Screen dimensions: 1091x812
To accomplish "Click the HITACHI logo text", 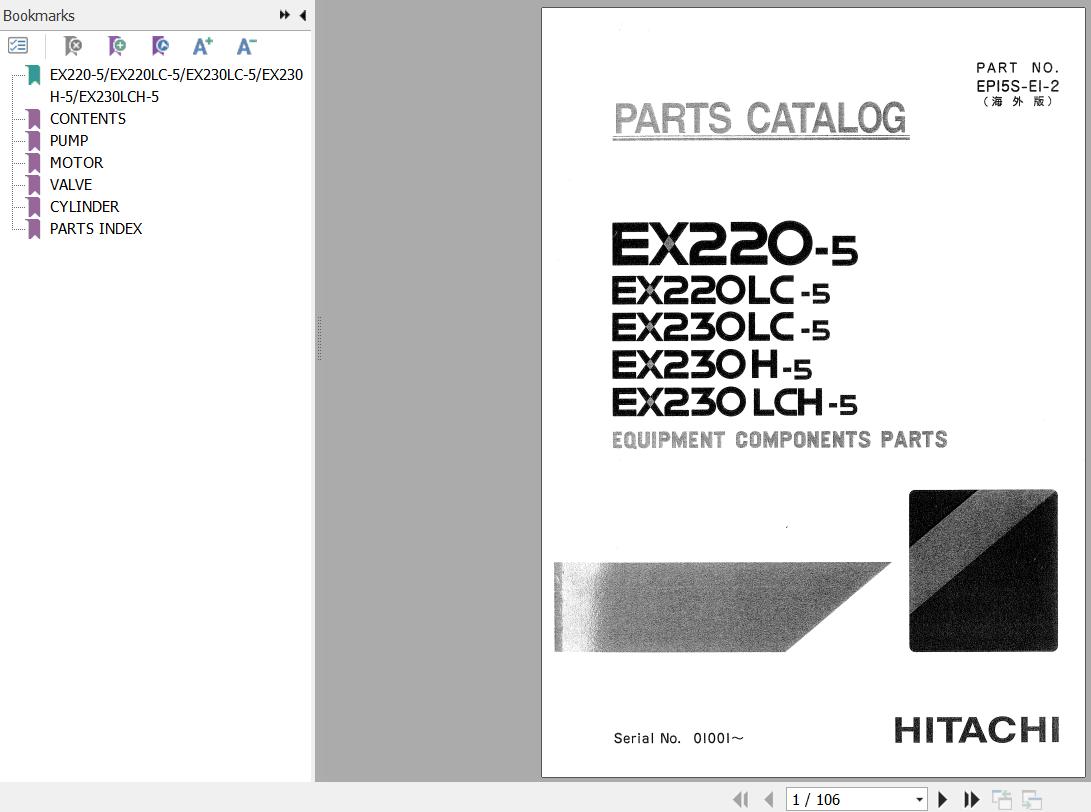I will [x=977, y=731].
